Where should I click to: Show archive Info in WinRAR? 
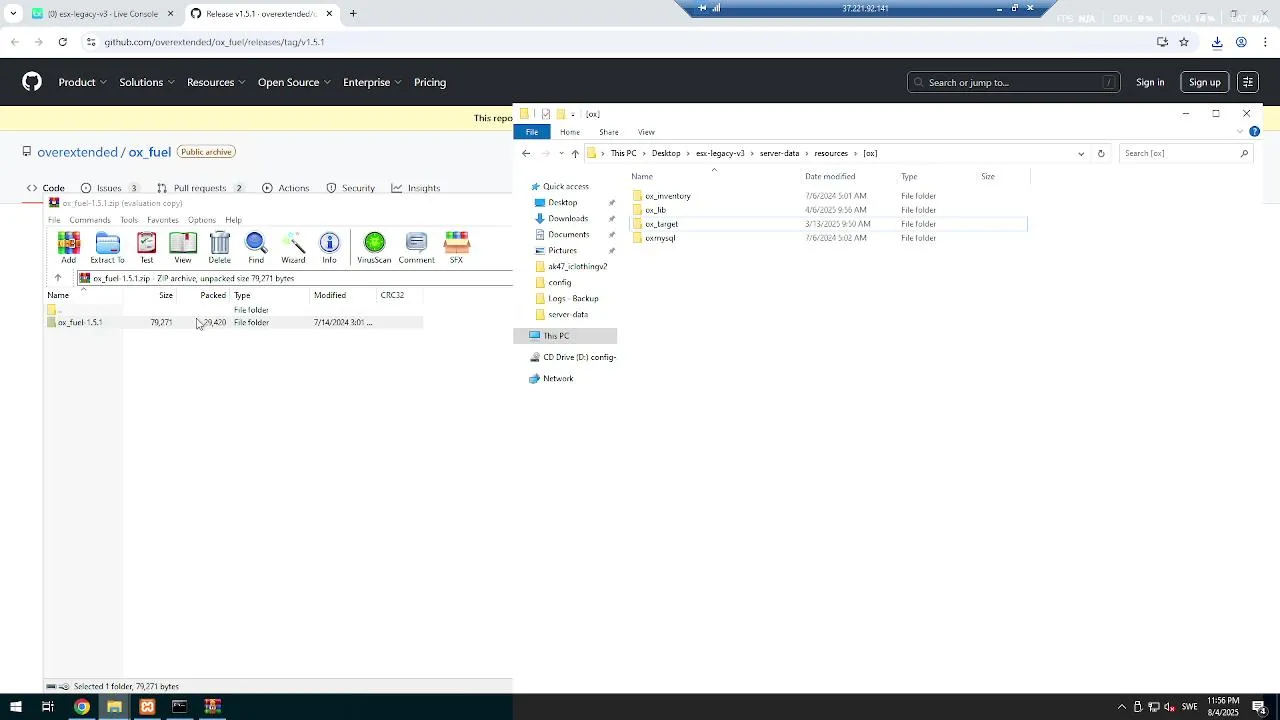pyautogui.click(x=329, y=247)
